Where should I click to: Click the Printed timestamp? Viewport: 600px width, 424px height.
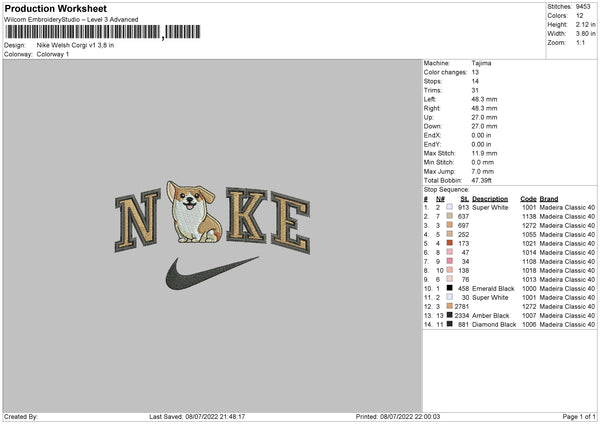click(x=398, y=416)
